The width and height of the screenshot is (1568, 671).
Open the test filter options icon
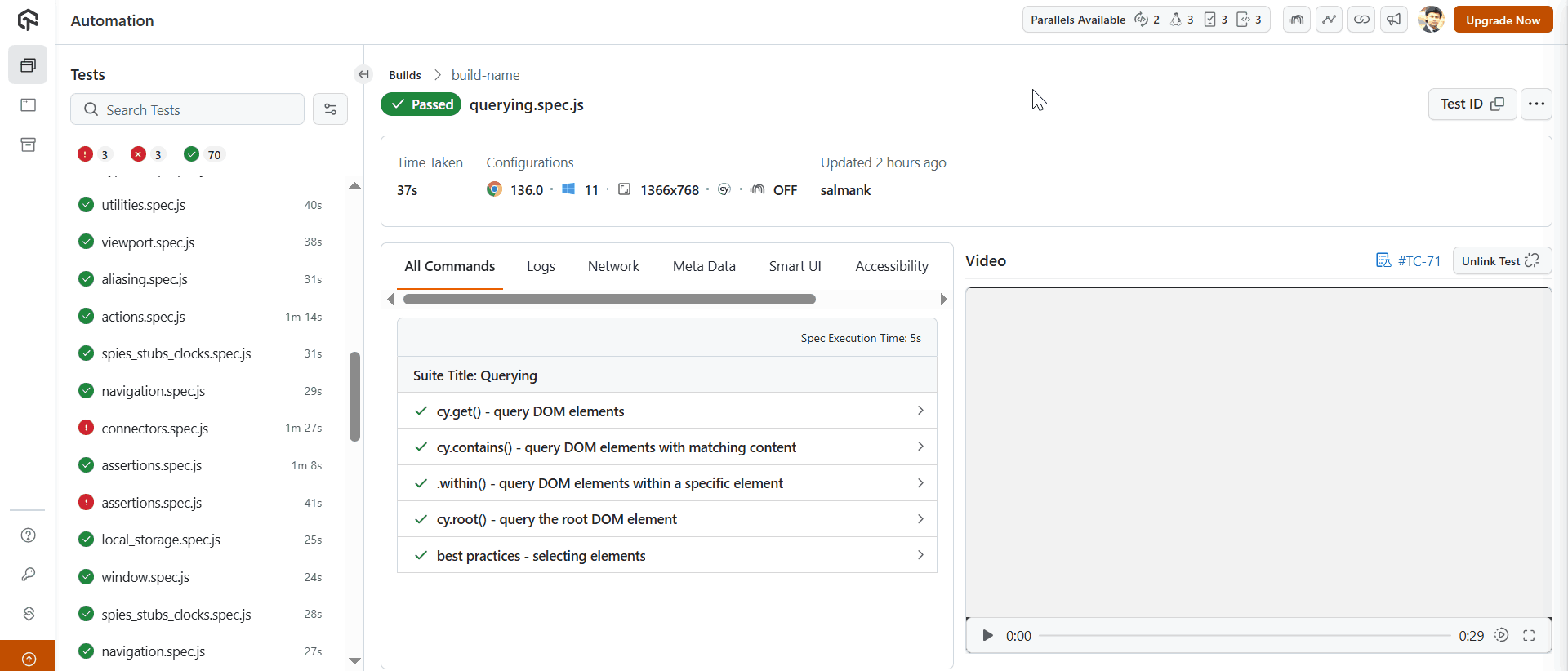click(x=330, y=109)
